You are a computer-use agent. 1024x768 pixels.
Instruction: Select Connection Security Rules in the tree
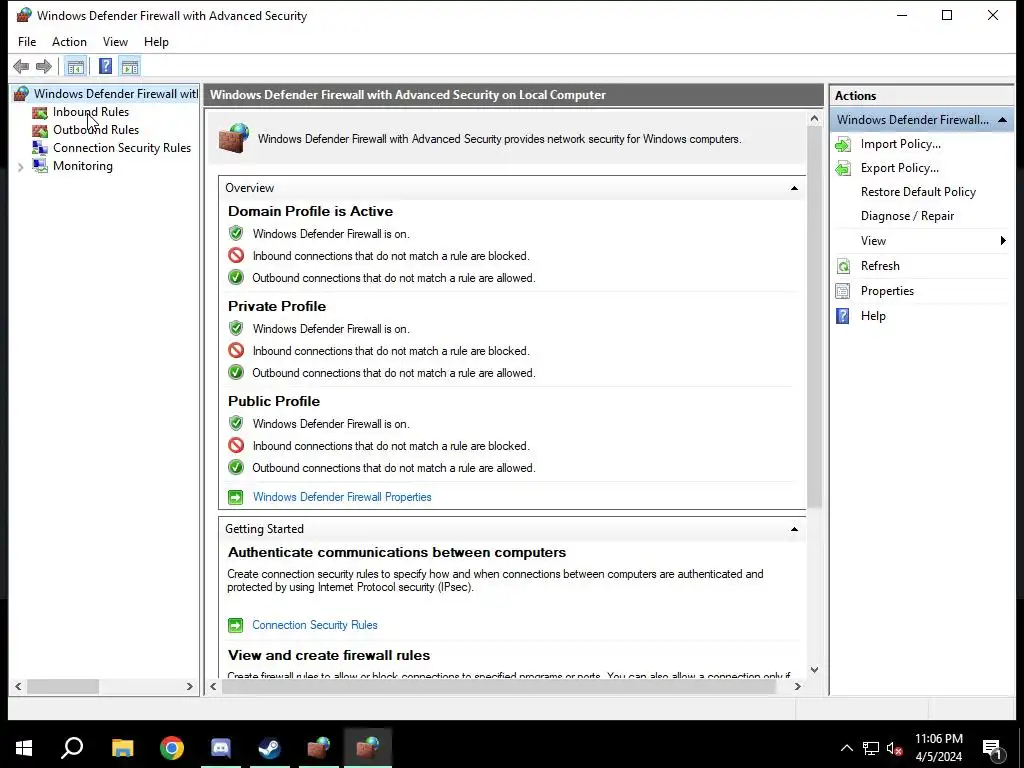122,148
